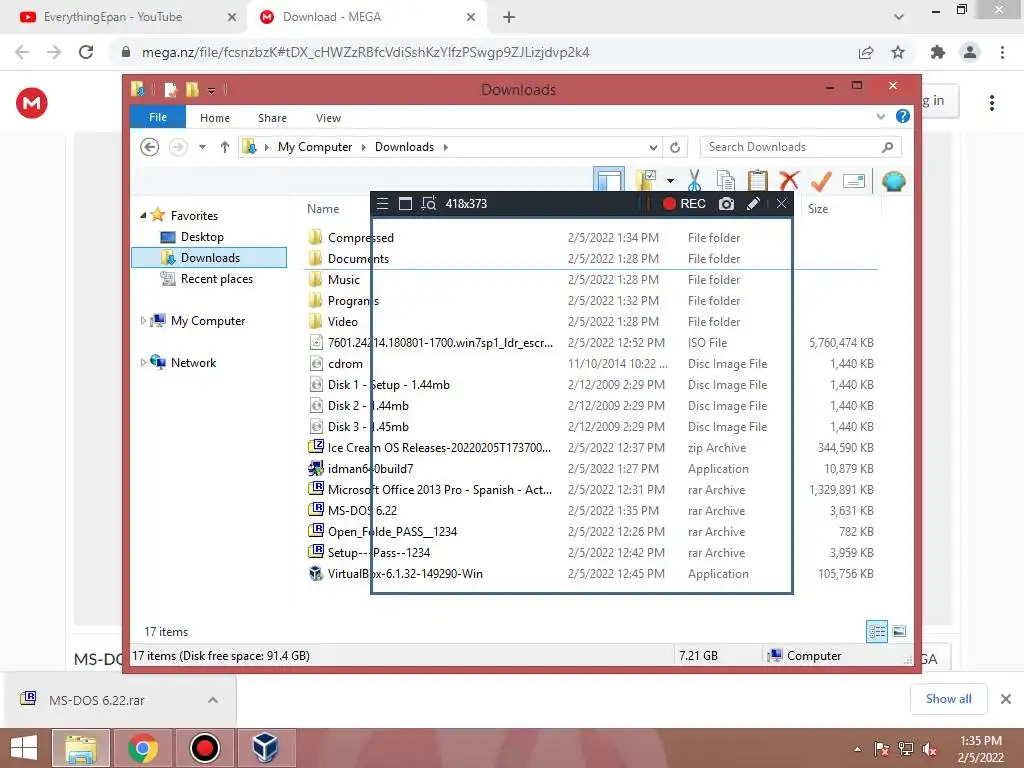Click the orange checkmark Properties icon
The width and height of the screenshot is (1024, 768).
(x=821, y=180)
